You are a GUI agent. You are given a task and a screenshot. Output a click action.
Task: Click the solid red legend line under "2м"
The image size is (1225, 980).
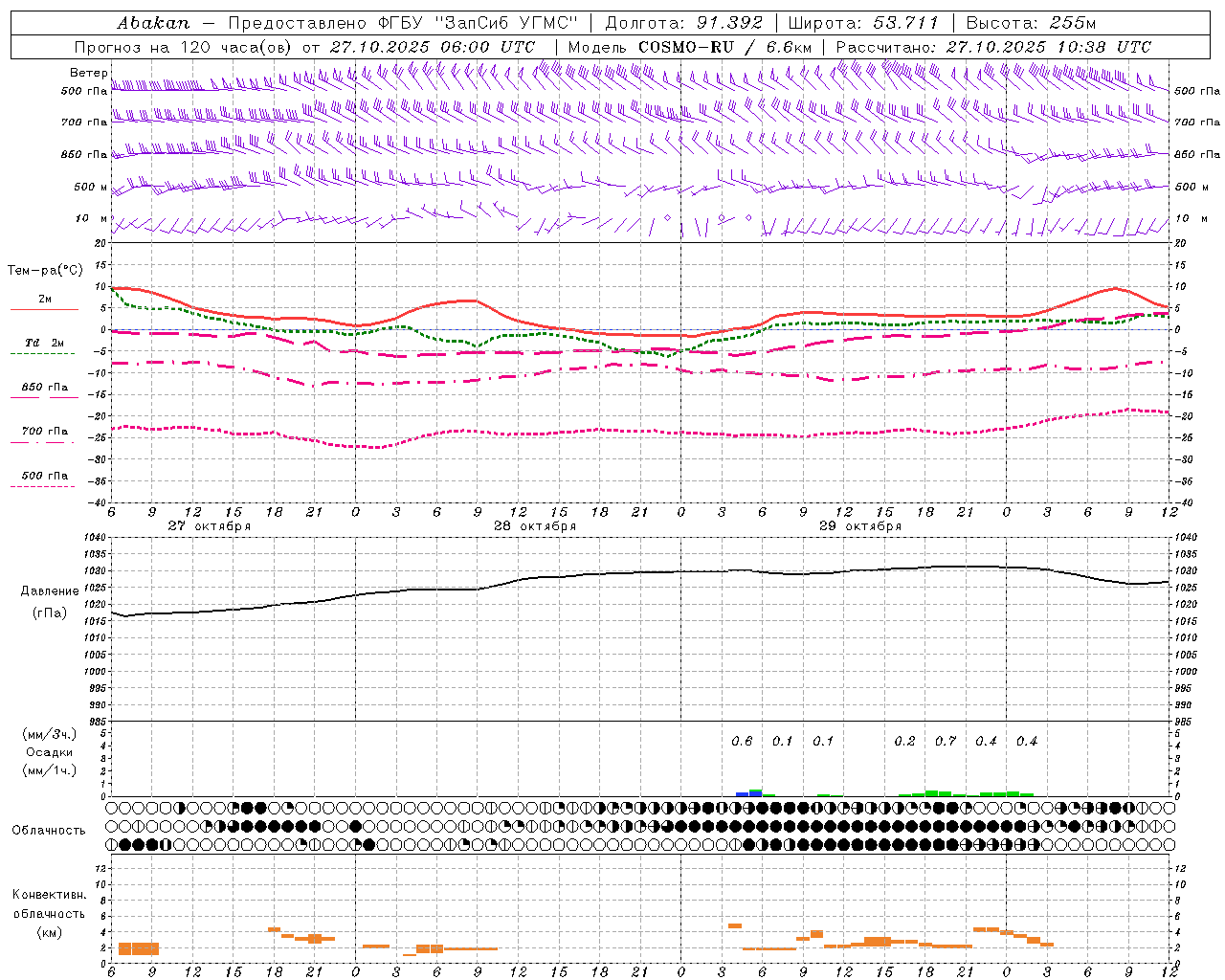(44, 309)
